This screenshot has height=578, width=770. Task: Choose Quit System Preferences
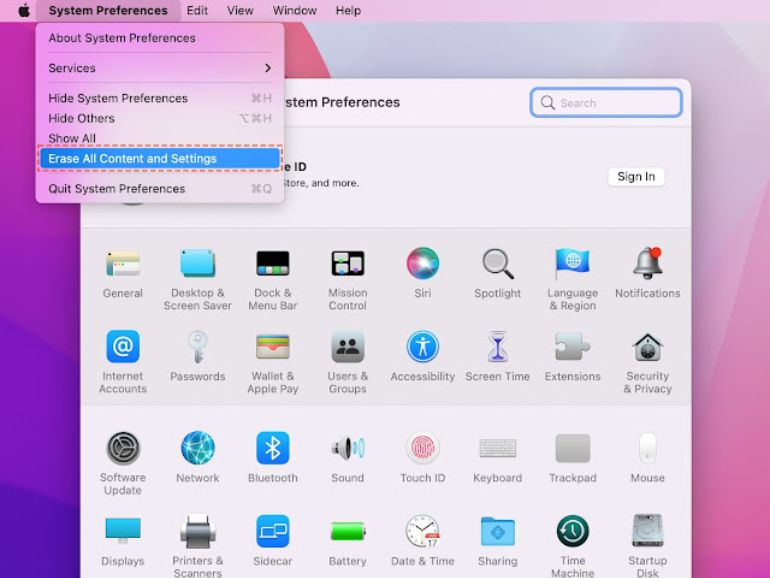(x=160, y=189)
